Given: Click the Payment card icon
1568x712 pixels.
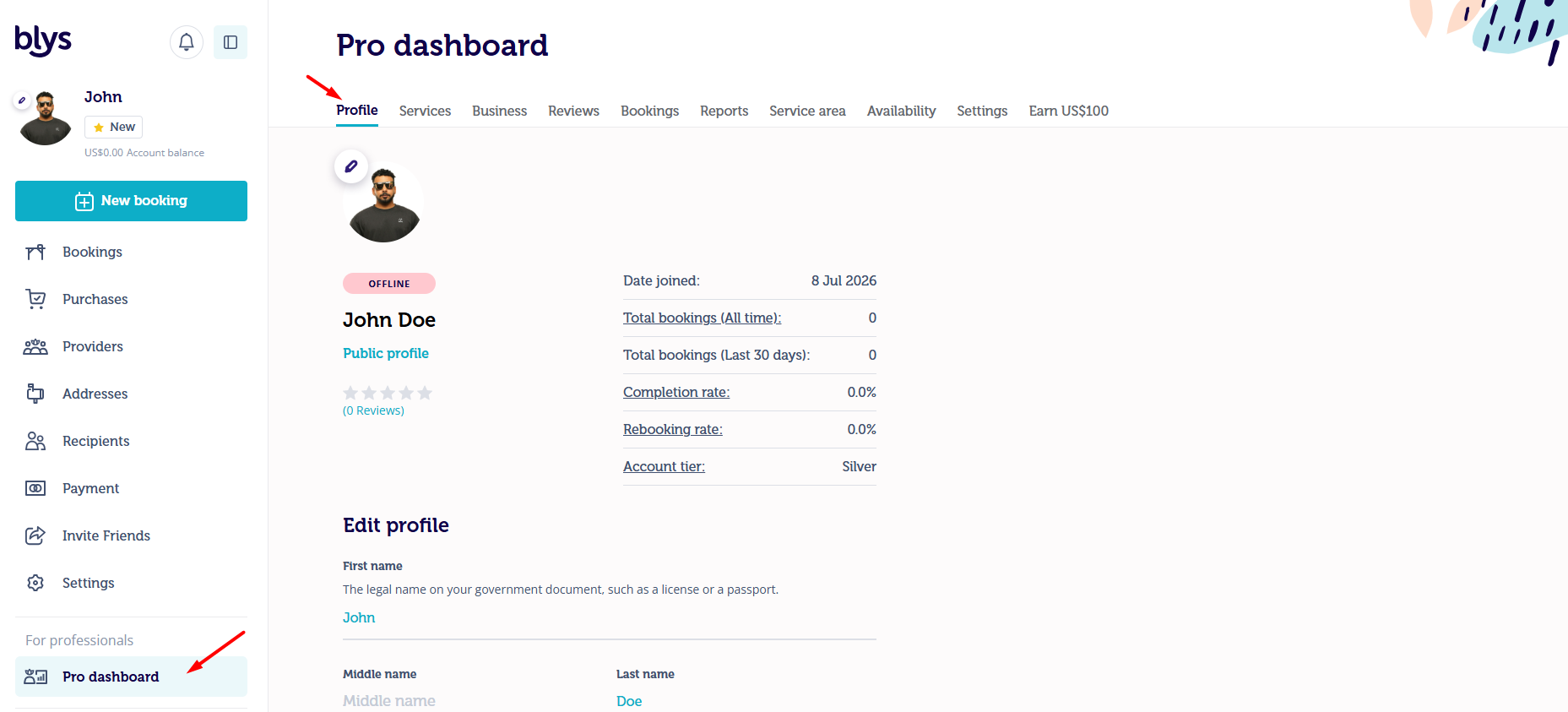Looking at the screenshot, I should pyautogui.click(x=35, y=488).
